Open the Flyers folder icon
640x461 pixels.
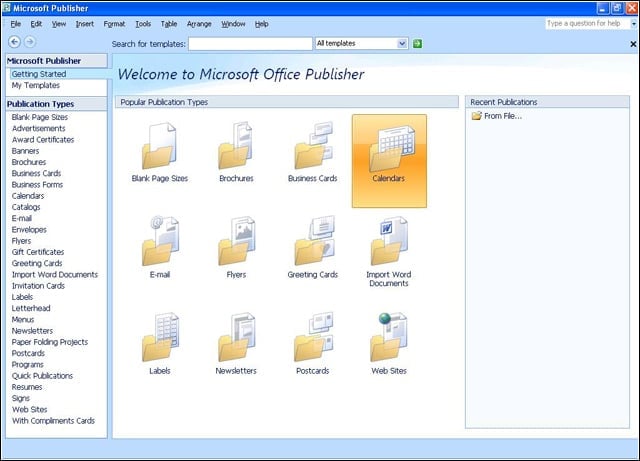[236, 241]
